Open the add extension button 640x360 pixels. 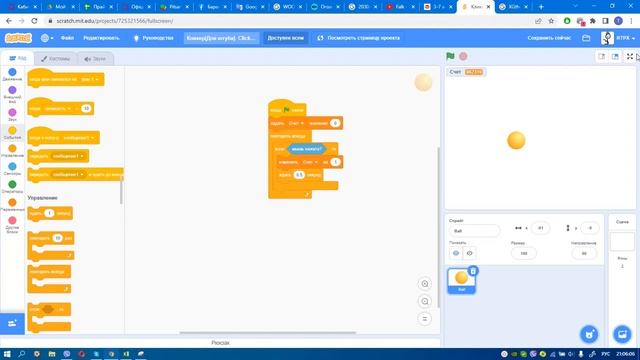click(12, 323)
